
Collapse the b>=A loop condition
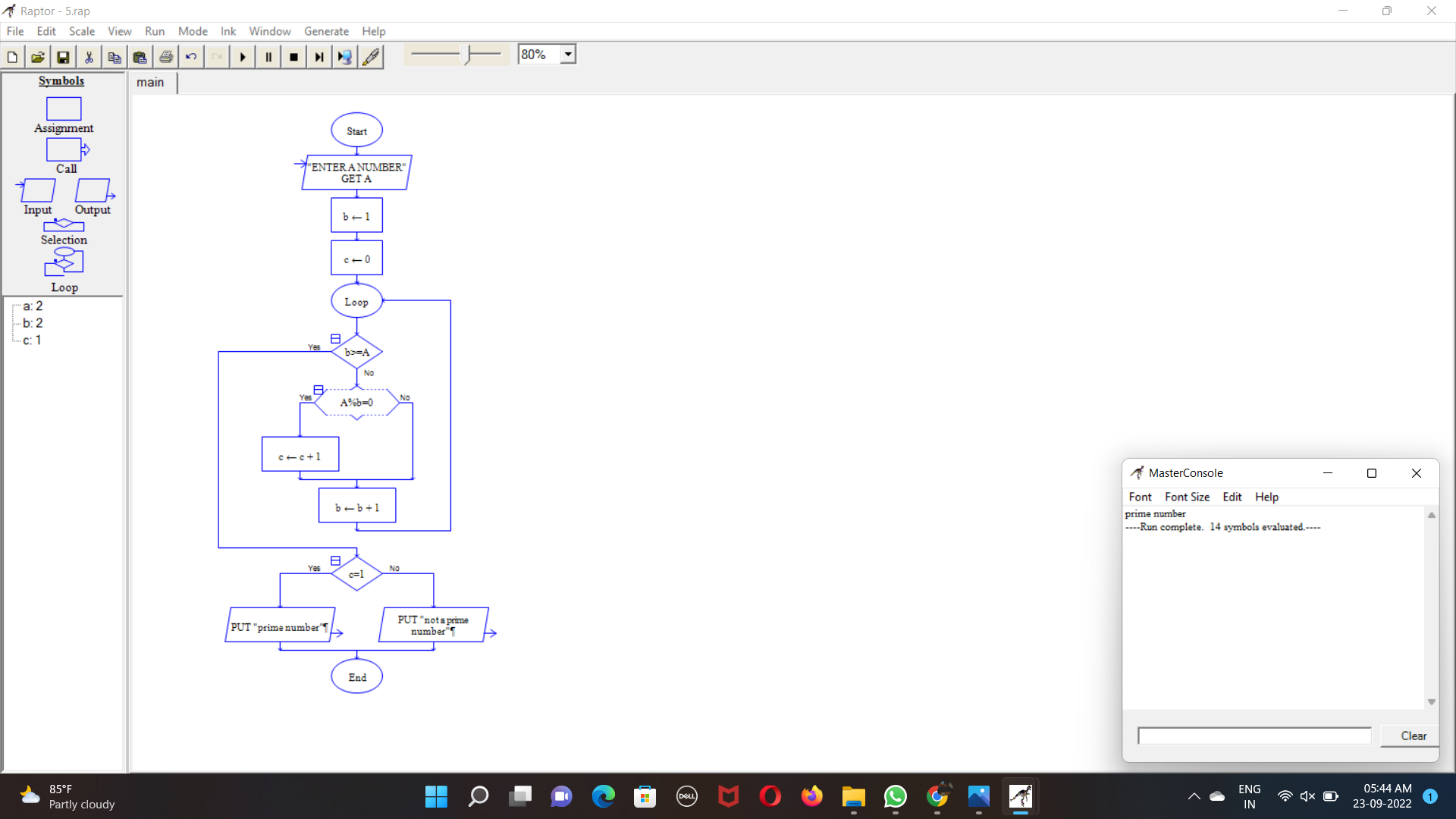coord(335,339)
